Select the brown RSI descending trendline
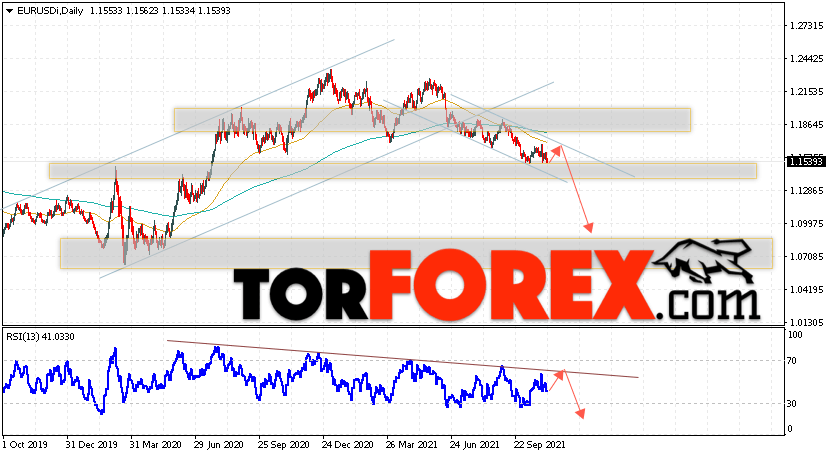Screen dimensions: 830x456 402,359
